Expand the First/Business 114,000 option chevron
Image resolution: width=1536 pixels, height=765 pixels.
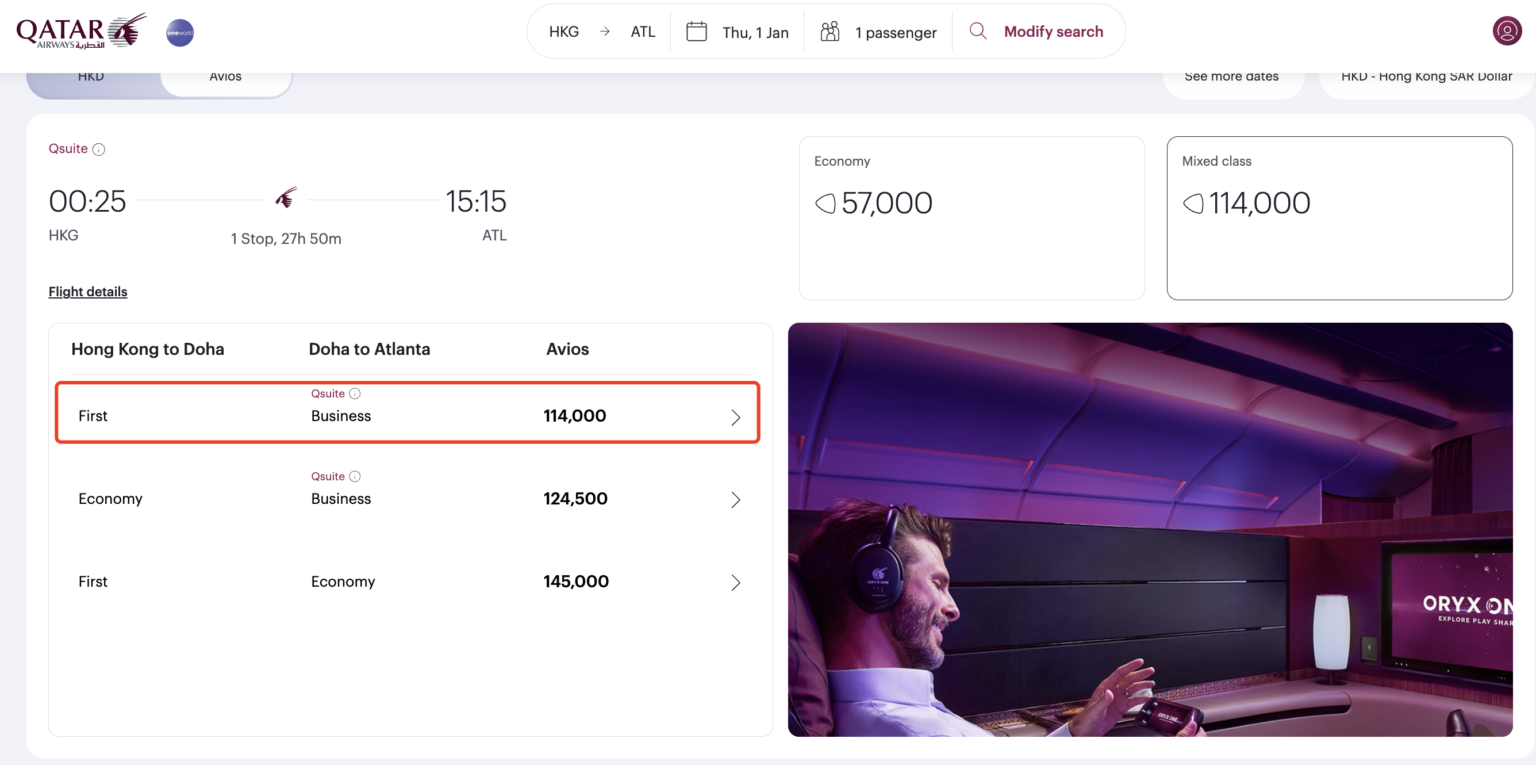point(736,417)
